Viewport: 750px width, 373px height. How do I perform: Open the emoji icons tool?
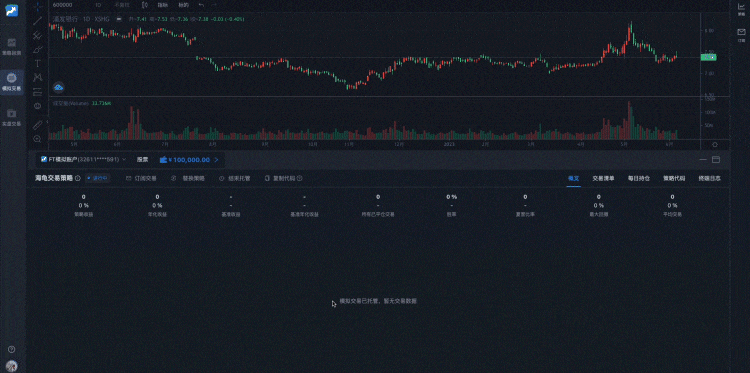pos(38,106)
